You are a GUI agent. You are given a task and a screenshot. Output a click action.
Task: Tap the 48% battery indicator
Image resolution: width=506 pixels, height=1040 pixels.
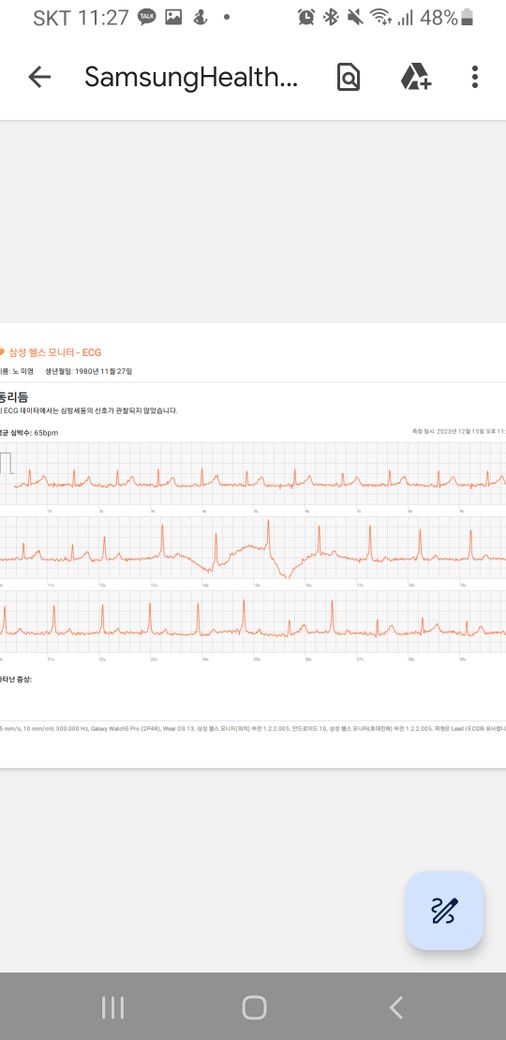coord(447,18)
